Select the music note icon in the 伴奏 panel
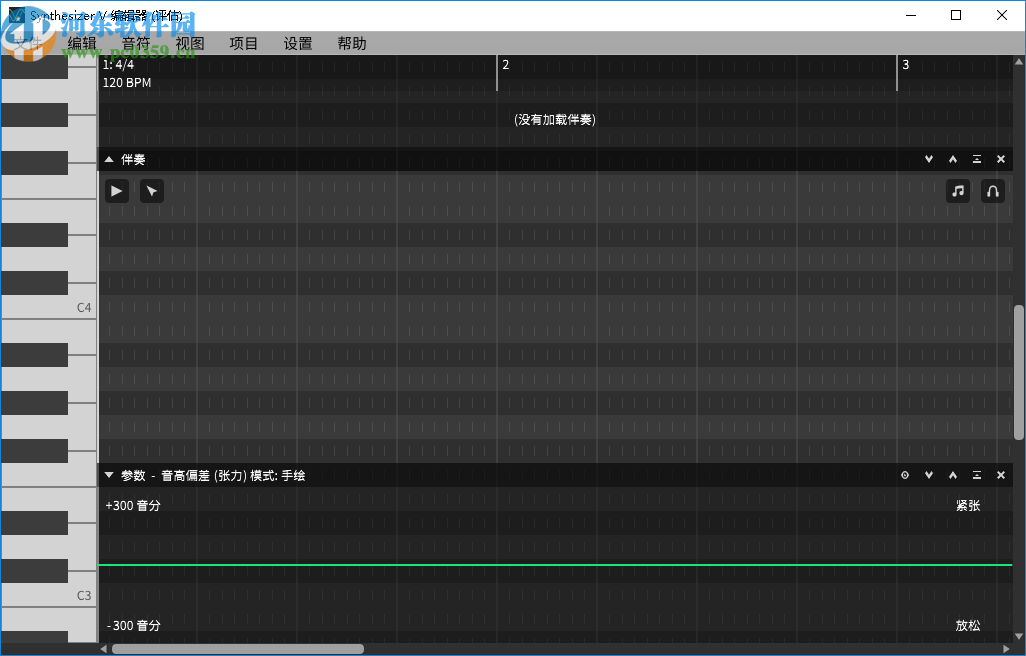The image size is (1026, 656). pyautogui.click(x=957, y=190)
